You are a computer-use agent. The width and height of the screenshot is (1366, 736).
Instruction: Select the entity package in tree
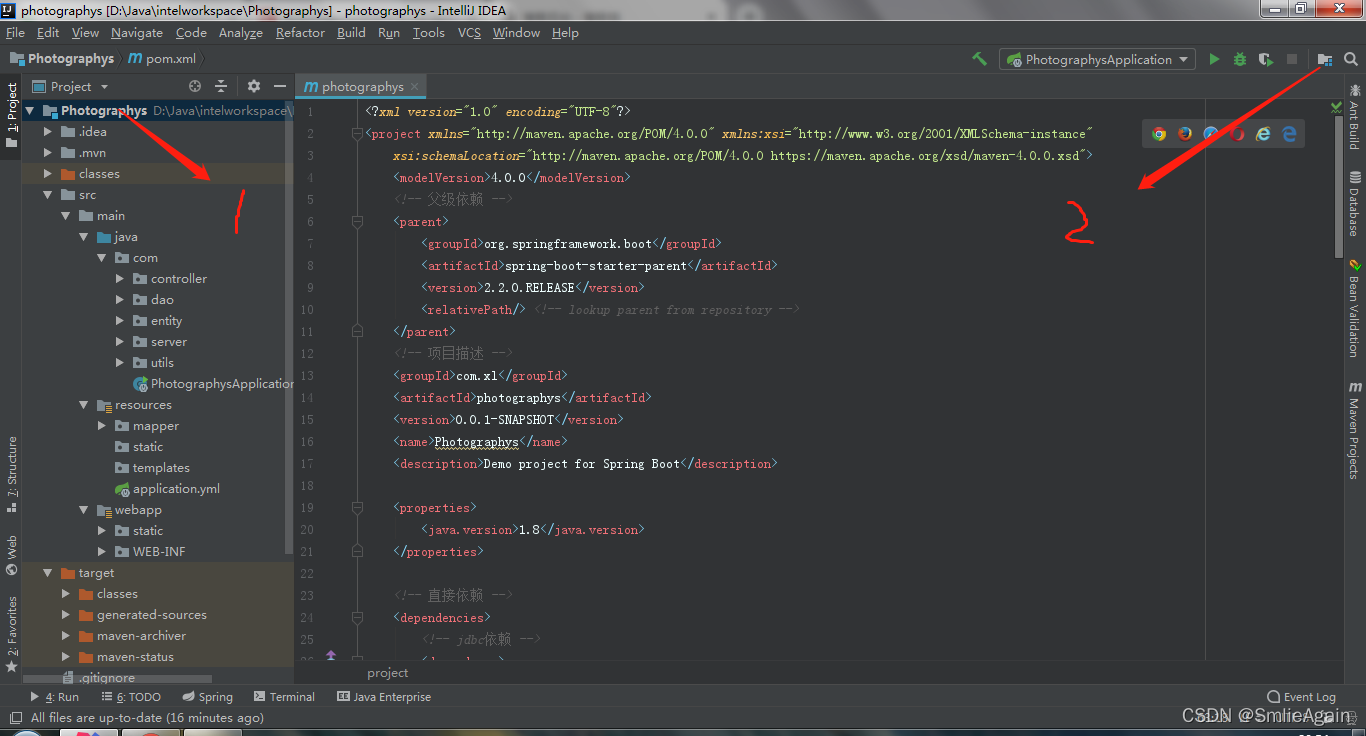point(158,321)
